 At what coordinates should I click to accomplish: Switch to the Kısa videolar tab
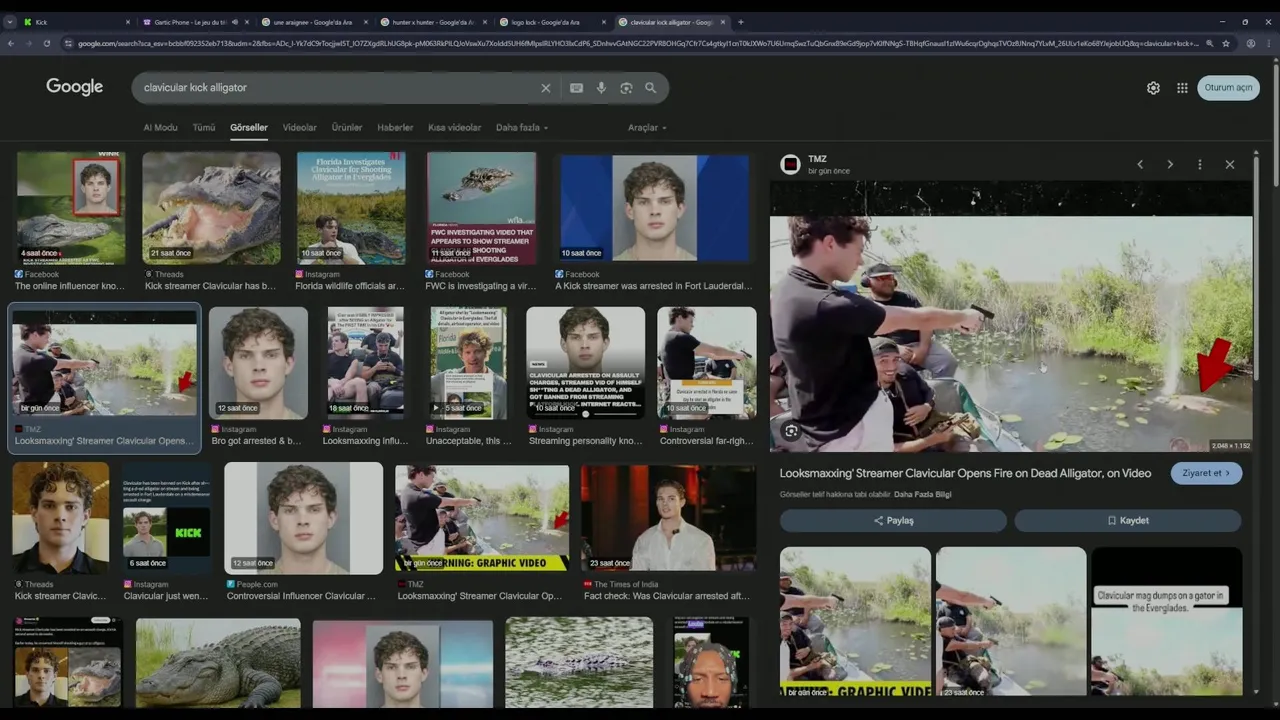pyautogui.click(x=455, y=128)
